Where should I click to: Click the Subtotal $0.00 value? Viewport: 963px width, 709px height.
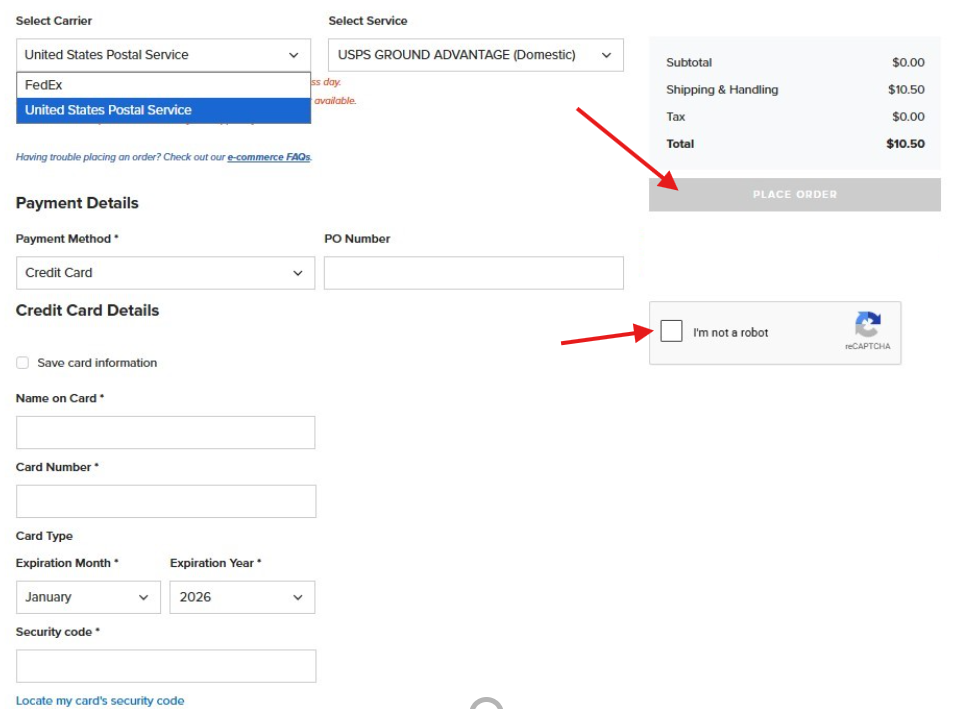pyautogui.click(x=908, y=63)
